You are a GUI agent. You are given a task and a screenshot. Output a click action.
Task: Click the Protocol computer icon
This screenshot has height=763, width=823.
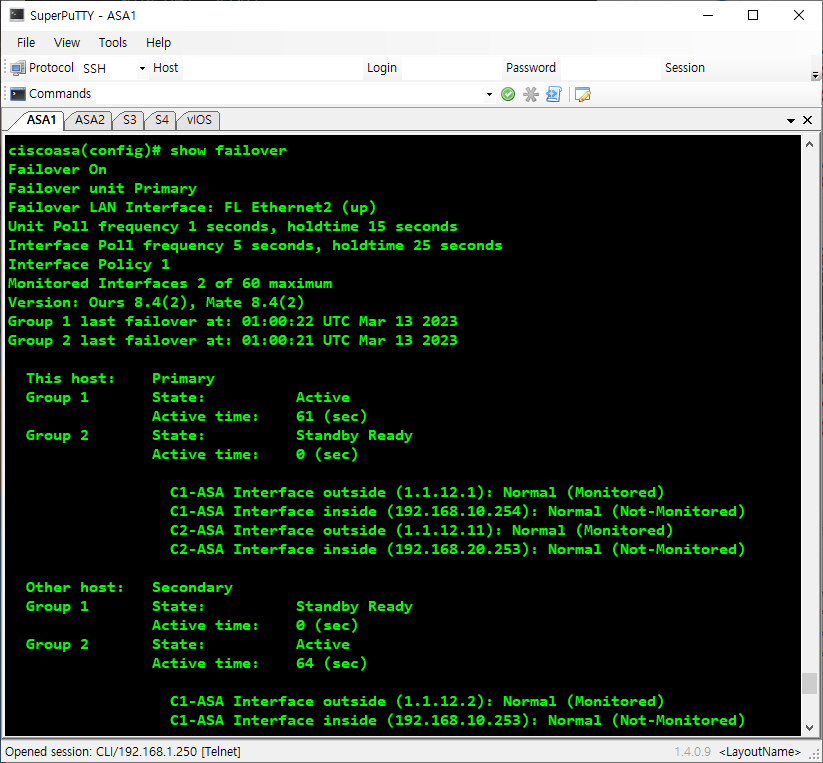[18, 68]
